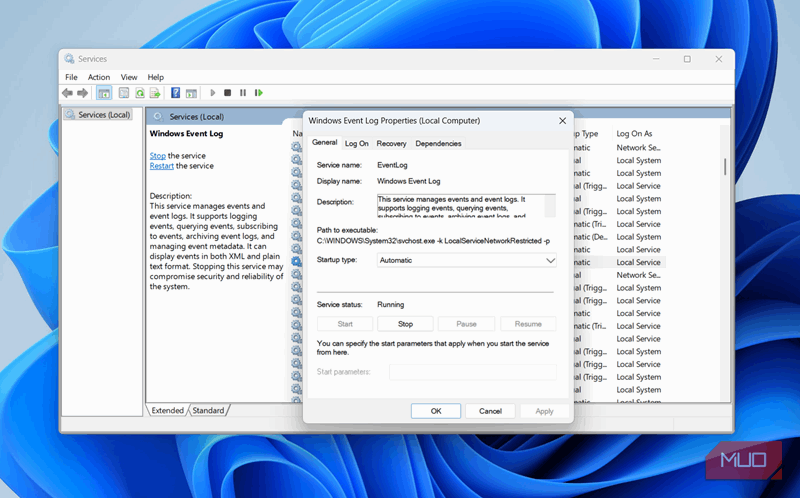800x498 pixels.
Task: Switch to the Log On tab
Action: (x=357, y=144)
